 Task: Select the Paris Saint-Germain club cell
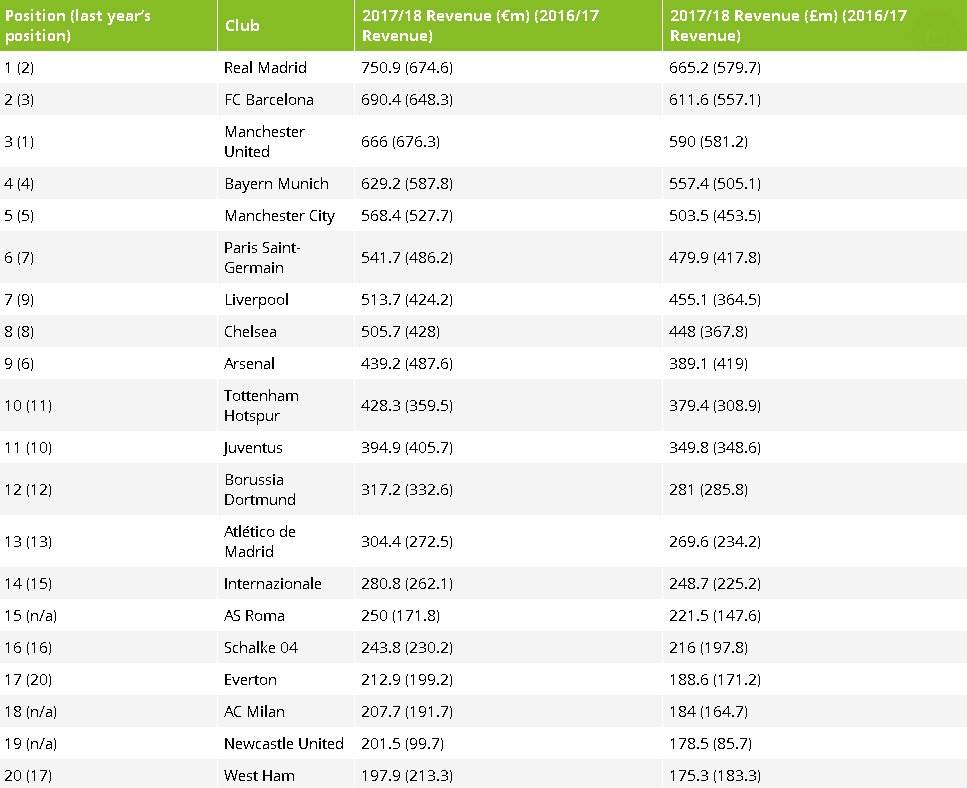click(x=262, y=258)
